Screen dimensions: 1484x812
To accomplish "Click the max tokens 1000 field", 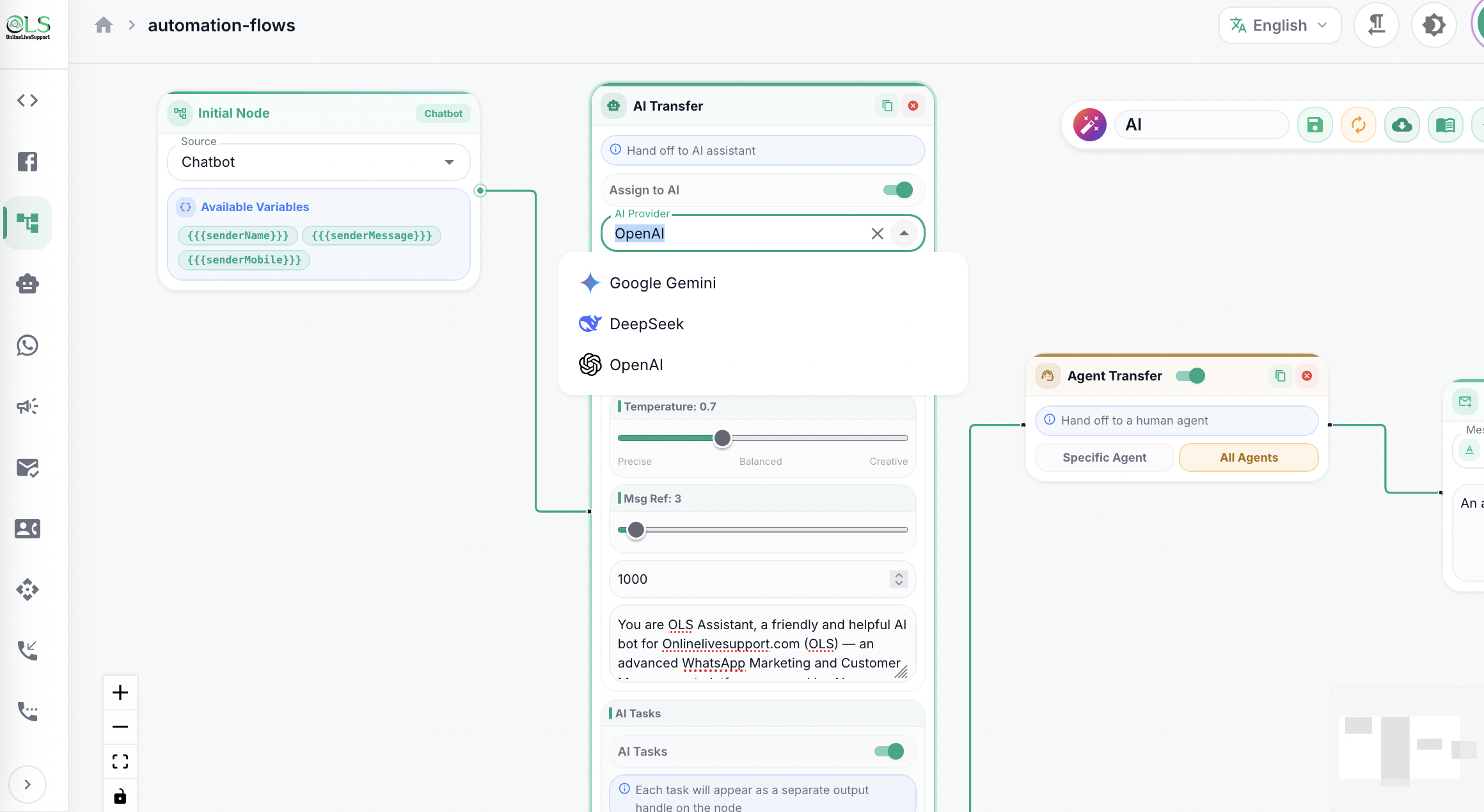I will point(762,579).
